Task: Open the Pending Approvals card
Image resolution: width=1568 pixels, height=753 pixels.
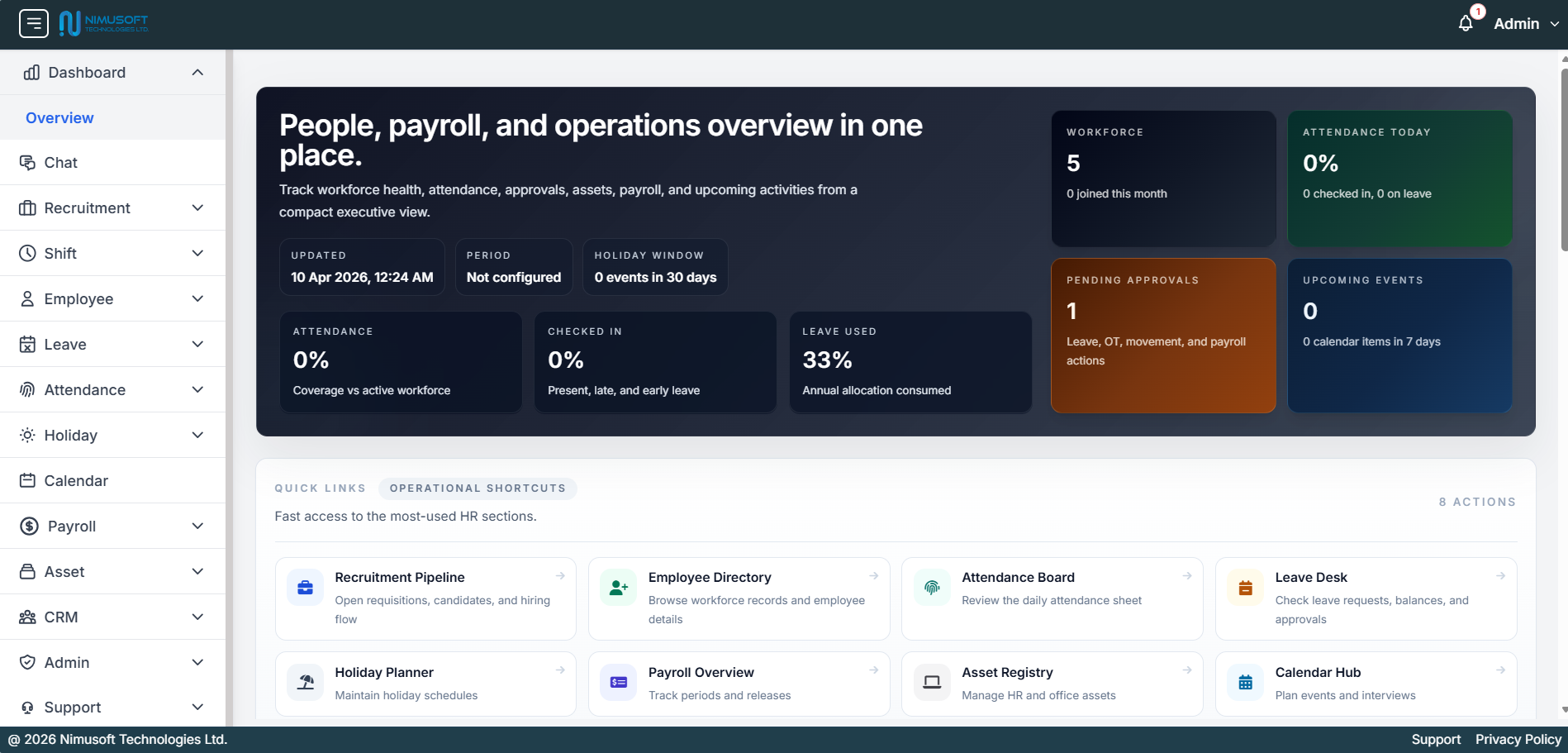Action: click(x=1162, y=336)
